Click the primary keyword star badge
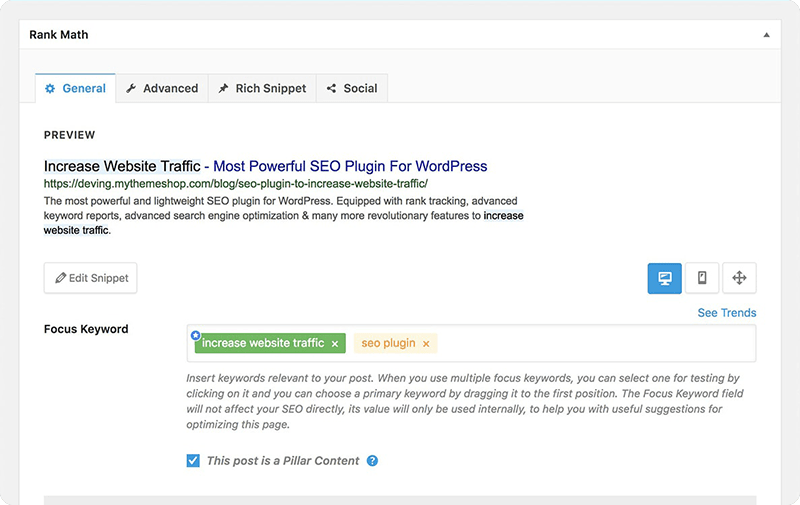 click(x=195, y=335)
